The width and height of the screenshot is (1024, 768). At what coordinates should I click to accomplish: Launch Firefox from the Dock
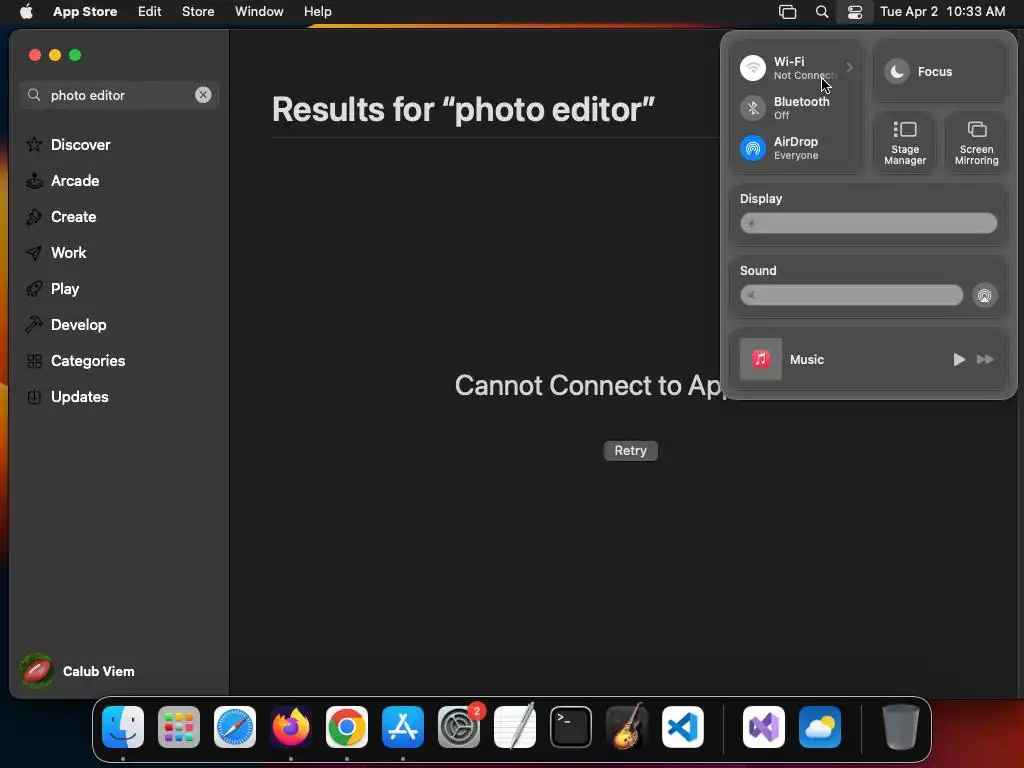(291, 727)
